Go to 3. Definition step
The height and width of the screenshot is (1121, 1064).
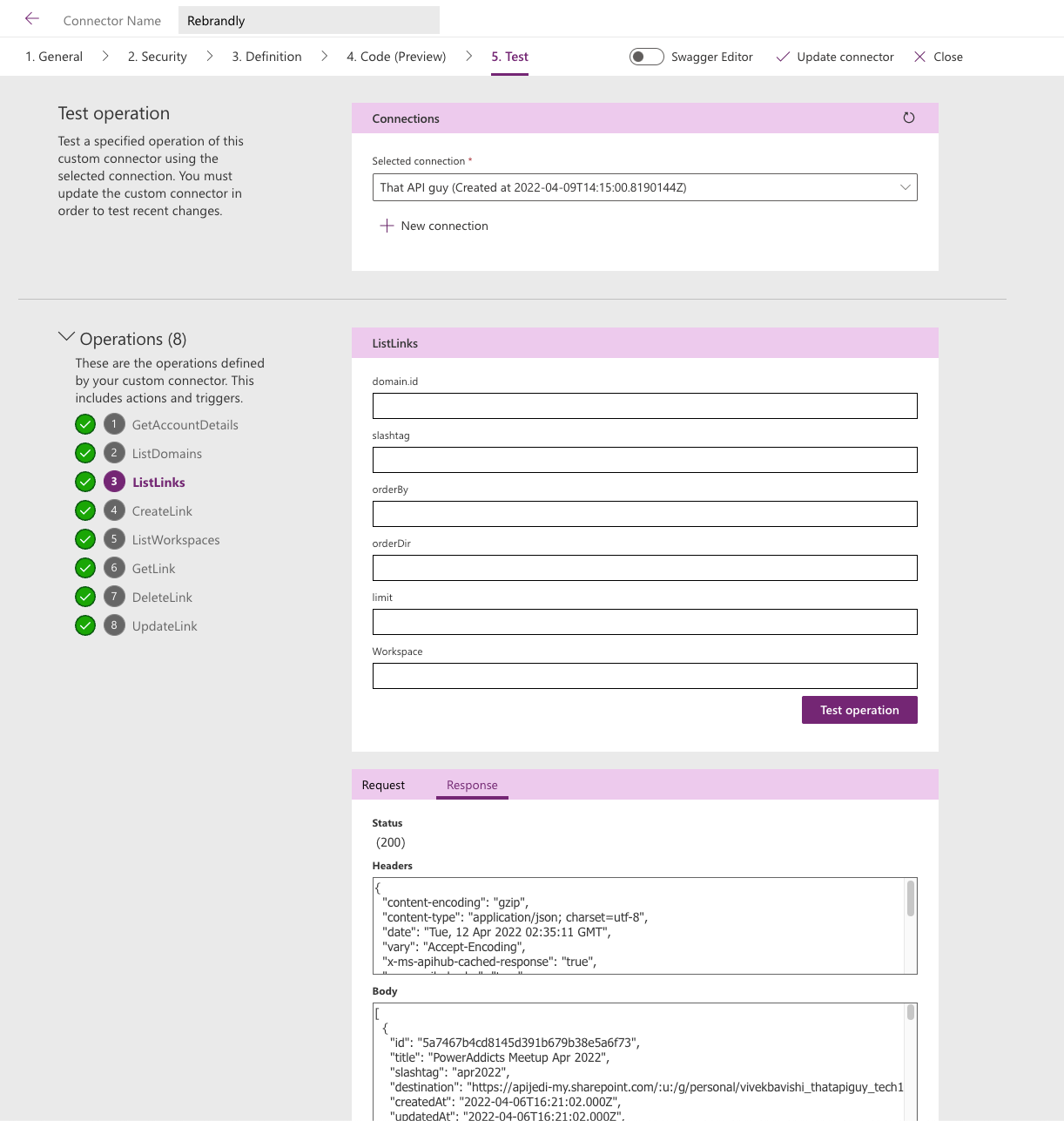coord(266,57)
